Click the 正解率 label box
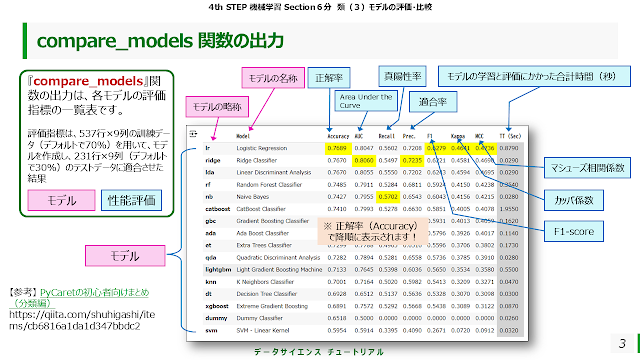 click(x=329, y=78)
